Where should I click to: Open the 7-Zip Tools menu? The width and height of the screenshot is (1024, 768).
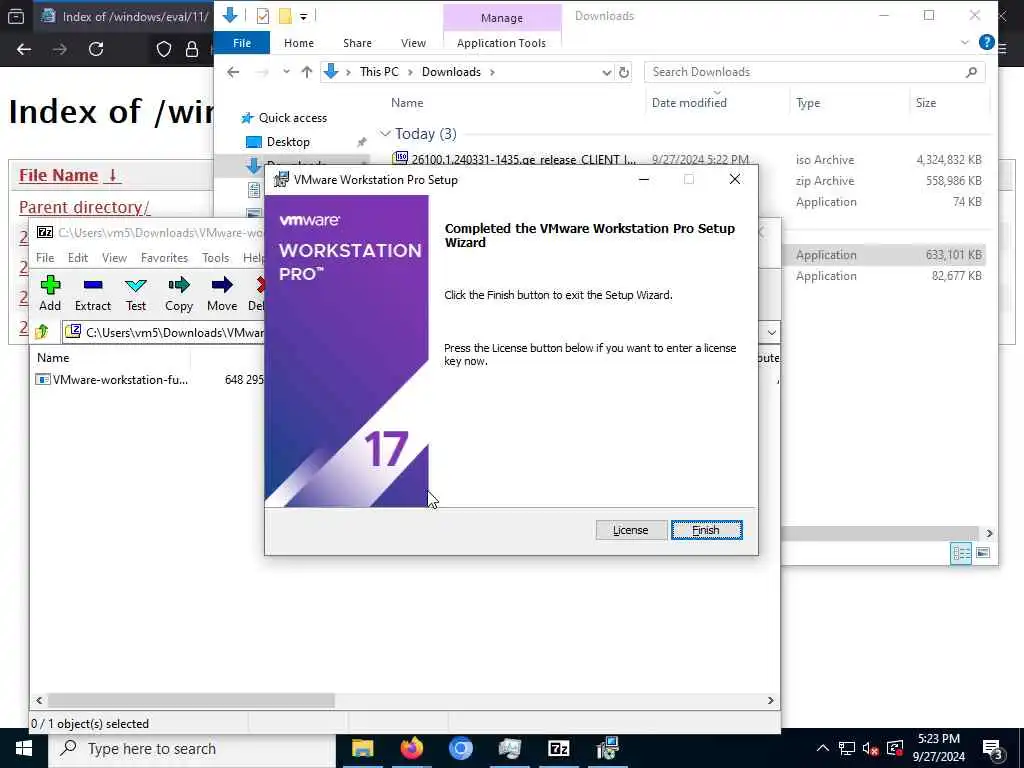tap(216, 257)
